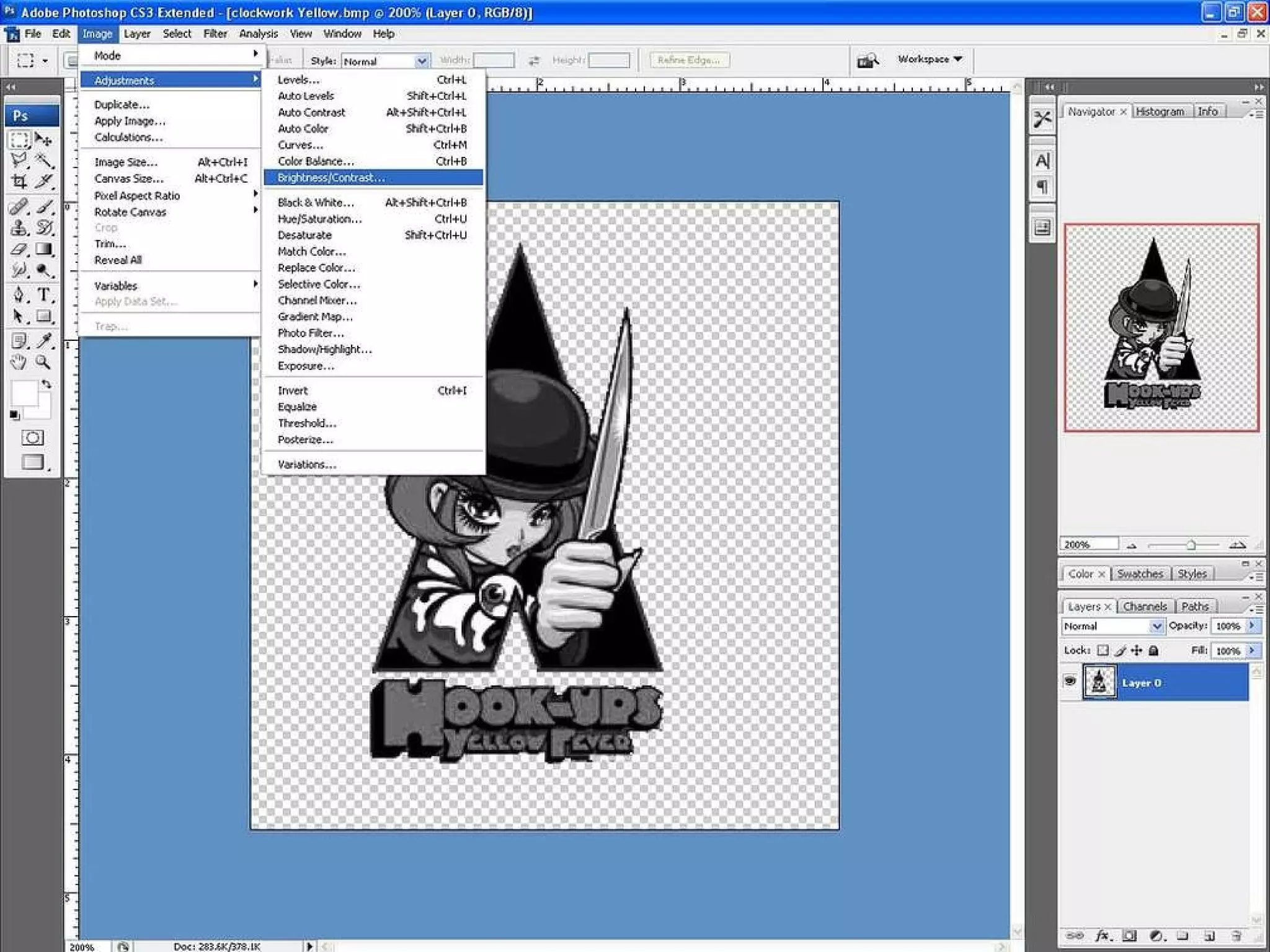Screen dimensions: 1270x952
Task: Click the Navigator image thumbnail
Action: tap(1161, 327)
